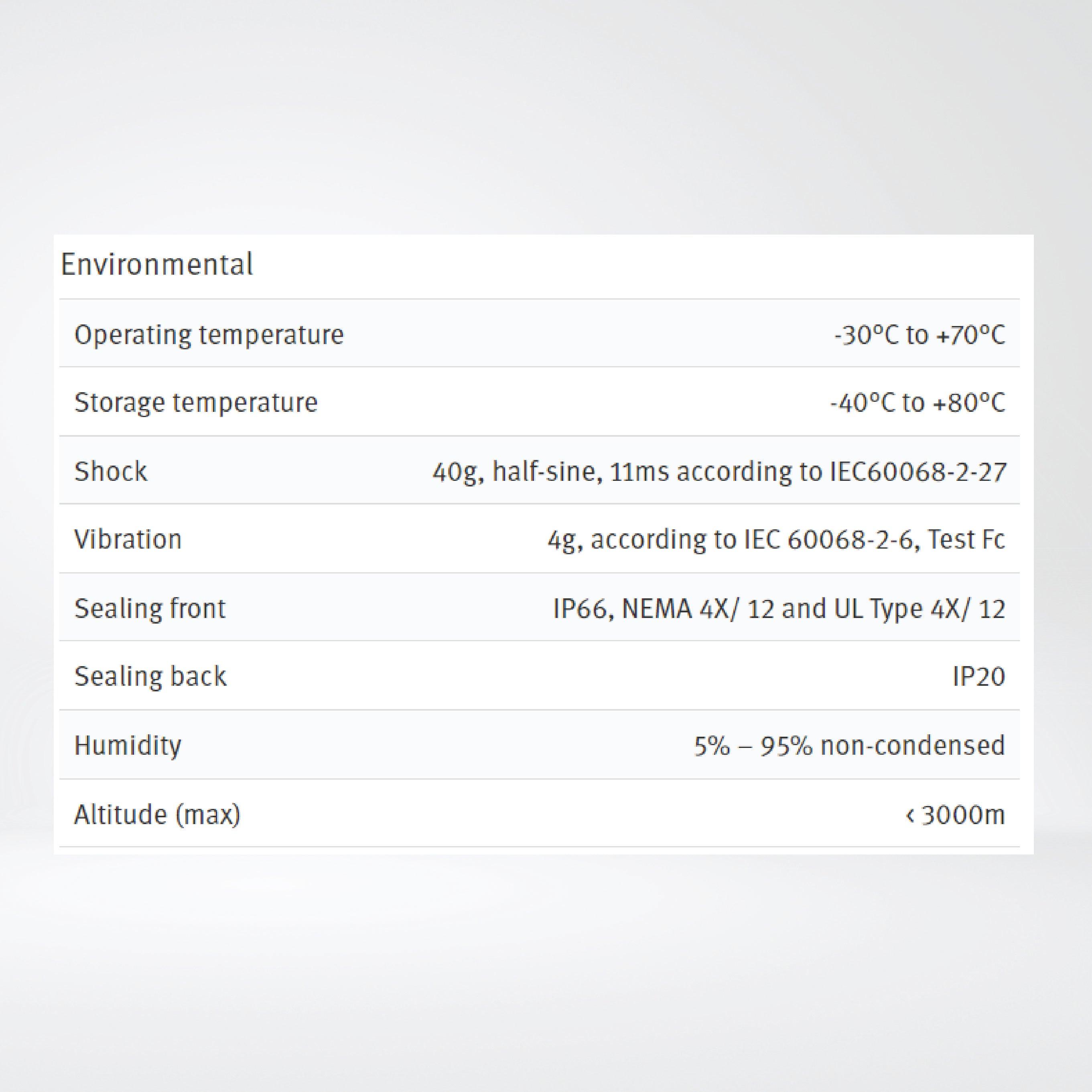Image resolution: width=1092 pixels, height=1092 pixels.
Task: Select the Sealing front label
Action: [x=150, y=609]
